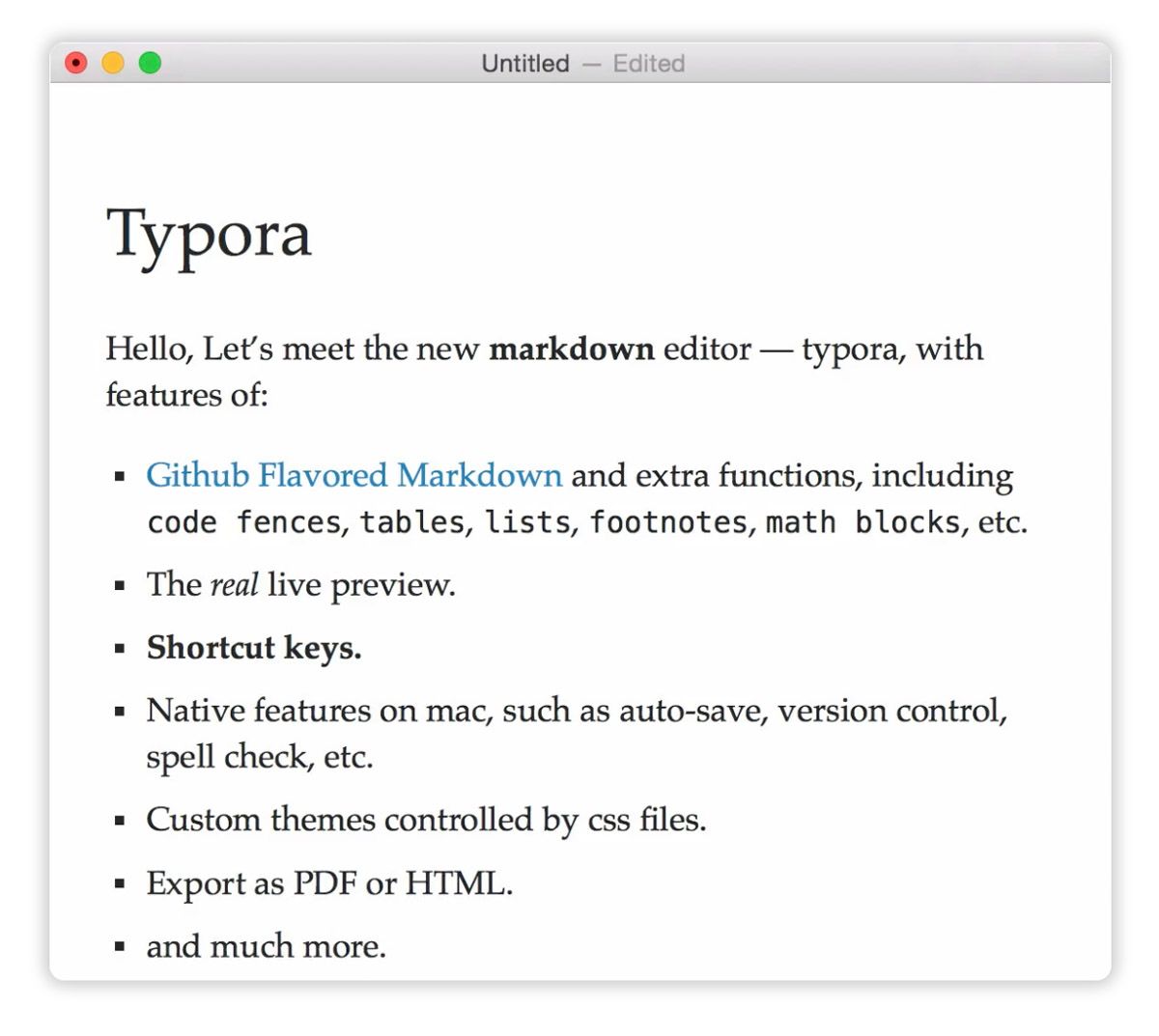The image size is (1159, 1036).
Task: Minimize the window with yellow button
Action: 113,63
